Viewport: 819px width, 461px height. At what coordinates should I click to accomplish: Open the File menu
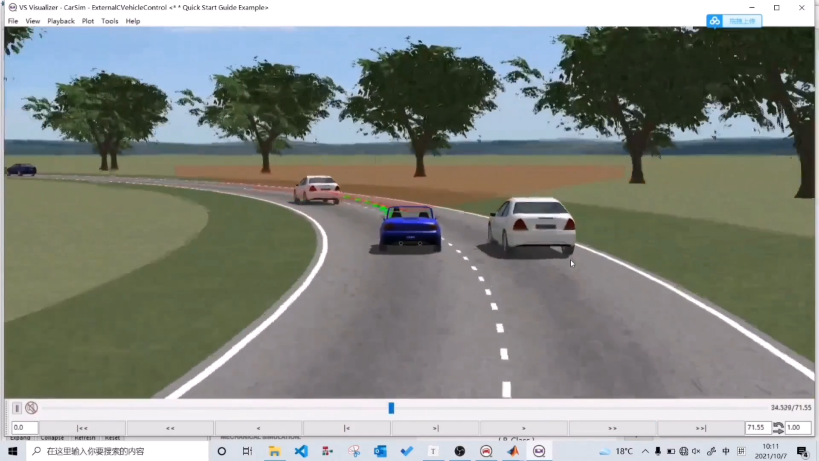click(13, 21)
